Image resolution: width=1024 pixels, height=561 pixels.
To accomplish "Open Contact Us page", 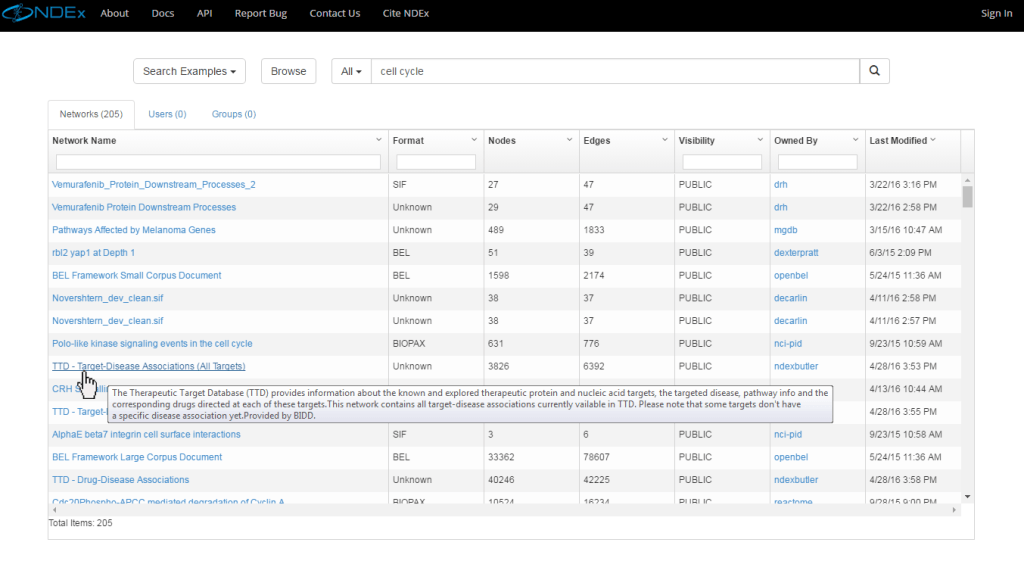I will (x=334, y=13).
